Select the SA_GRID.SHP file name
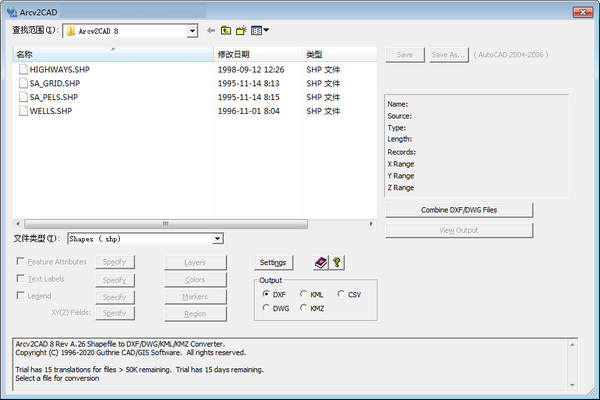This screenshot has width=600, height=400. coord(55,83)
